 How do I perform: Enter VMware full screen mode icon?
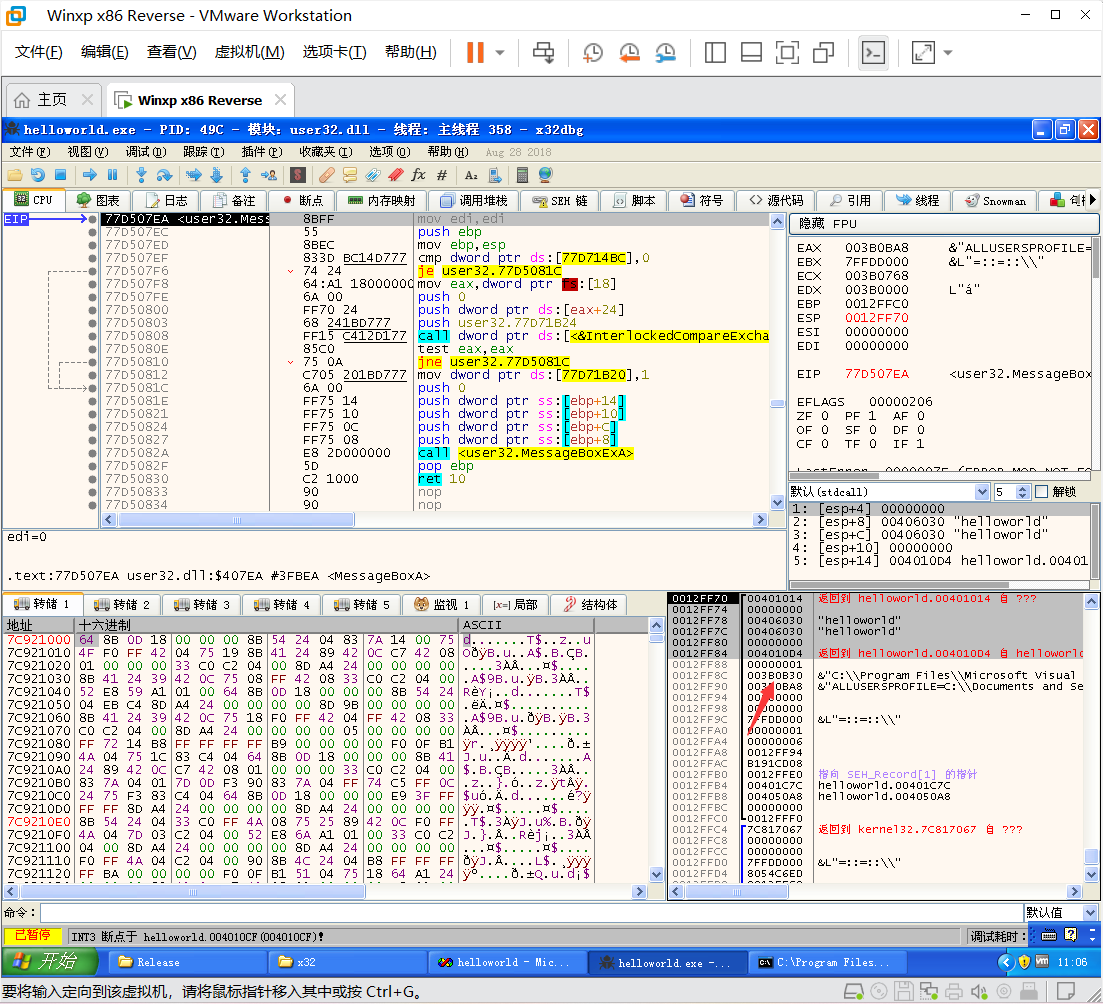click(x=787, y=52)
